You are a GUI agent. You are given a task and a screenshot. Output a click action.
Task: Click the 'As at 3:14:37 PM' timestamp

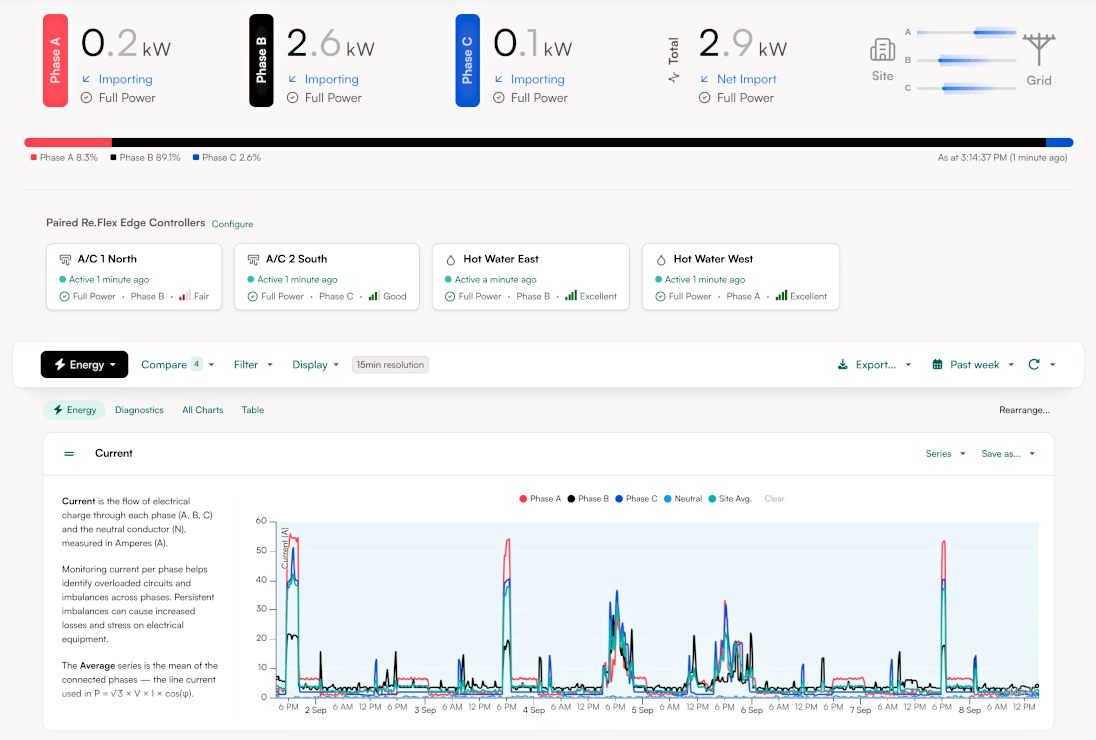click(x=1002, y=158)
